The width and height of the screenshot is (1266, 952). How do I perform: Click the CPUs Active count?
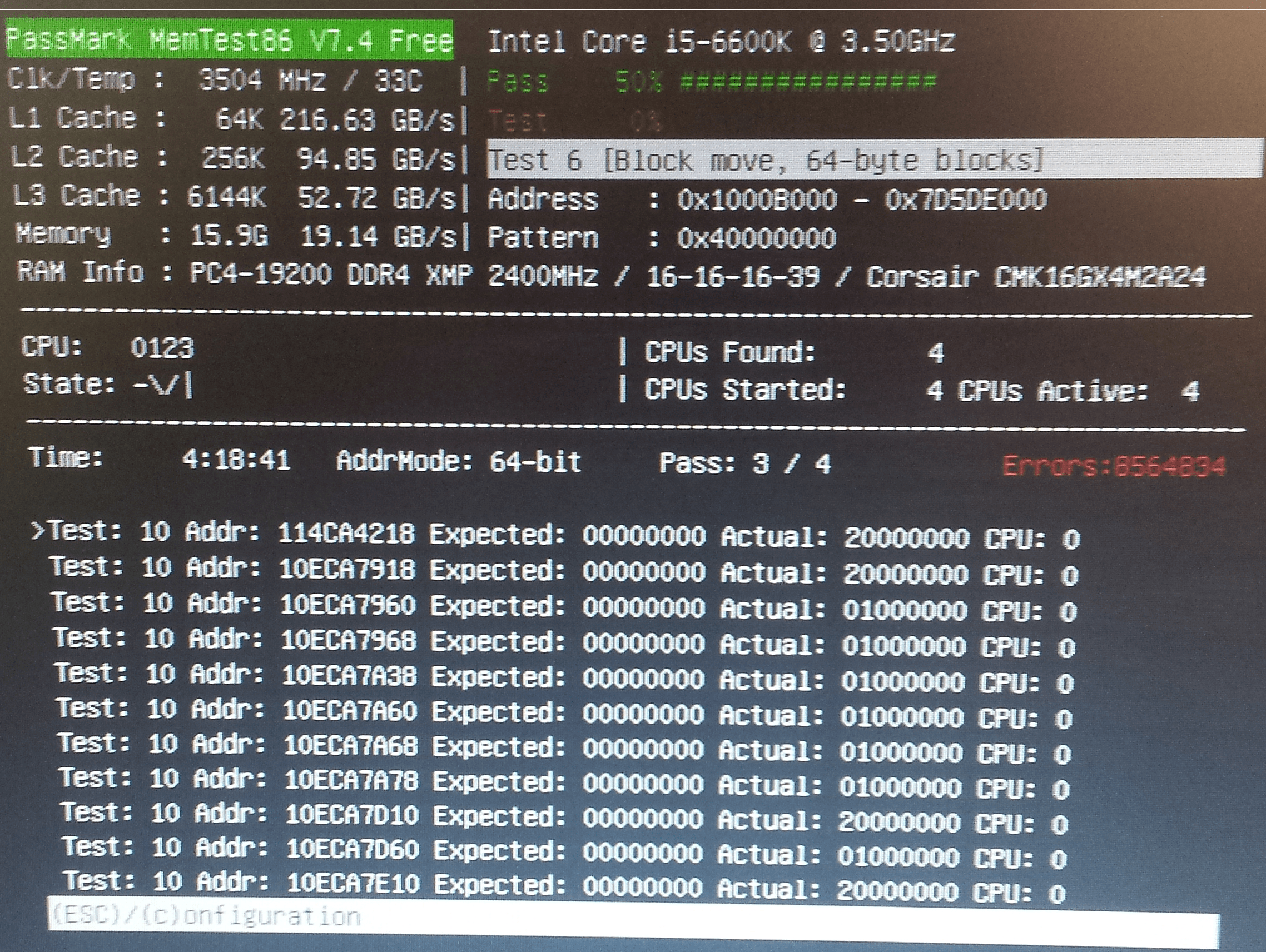(1189, 391)
